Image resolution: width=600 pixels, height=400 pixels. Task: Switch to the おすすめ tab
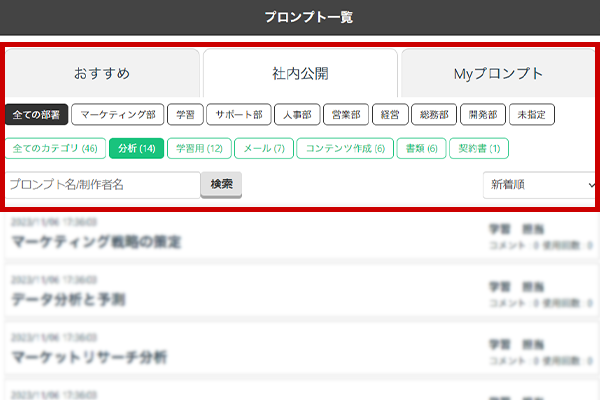[101, 73]
